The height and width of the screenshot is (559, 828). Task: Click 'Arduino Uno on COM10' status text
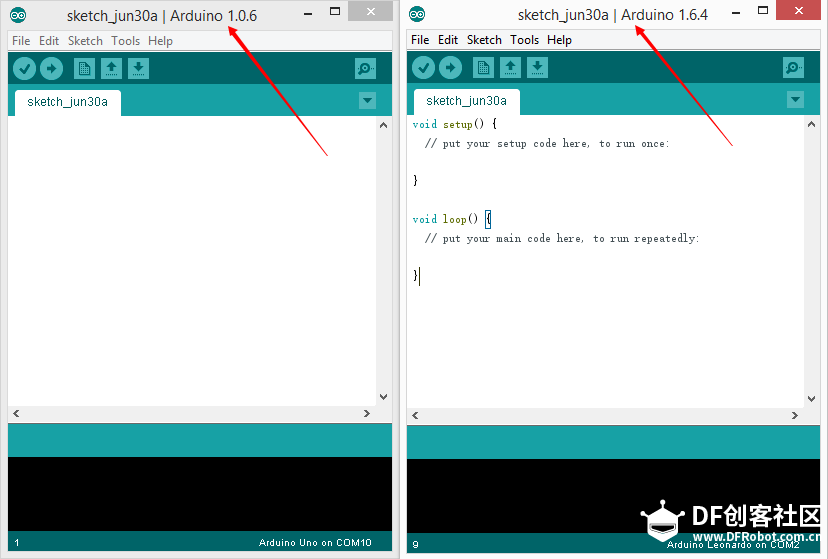[x=315, y=543]
